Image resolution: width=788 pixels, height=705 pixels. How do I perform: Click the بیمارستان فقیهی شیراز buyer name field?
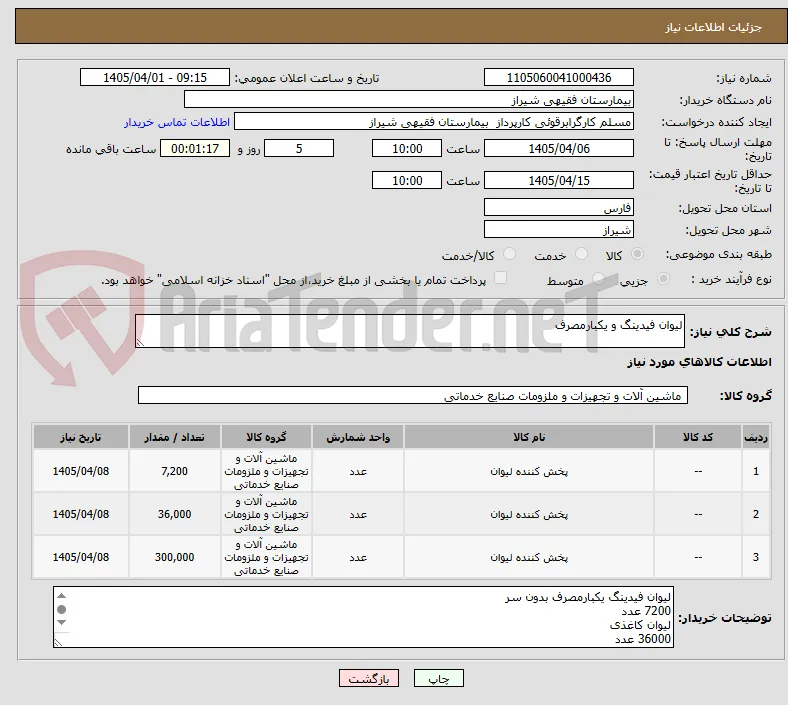409,99
